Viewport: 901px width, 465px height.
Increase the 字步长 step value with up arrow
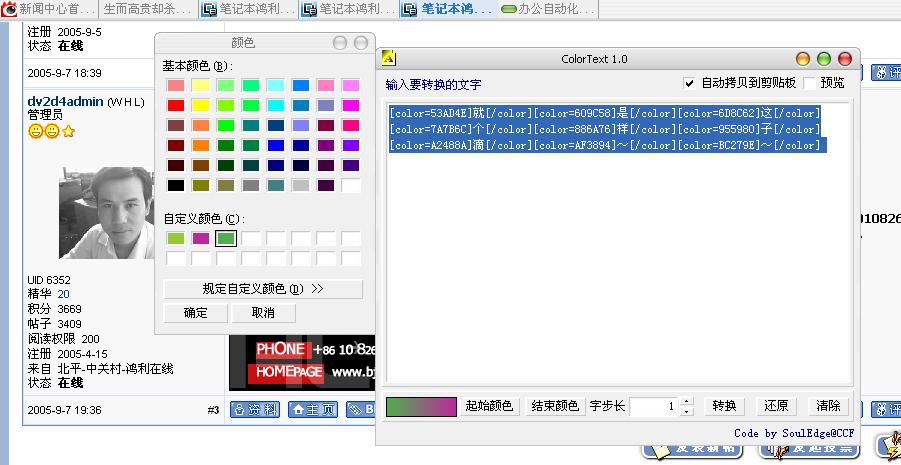tap(686, 402)
